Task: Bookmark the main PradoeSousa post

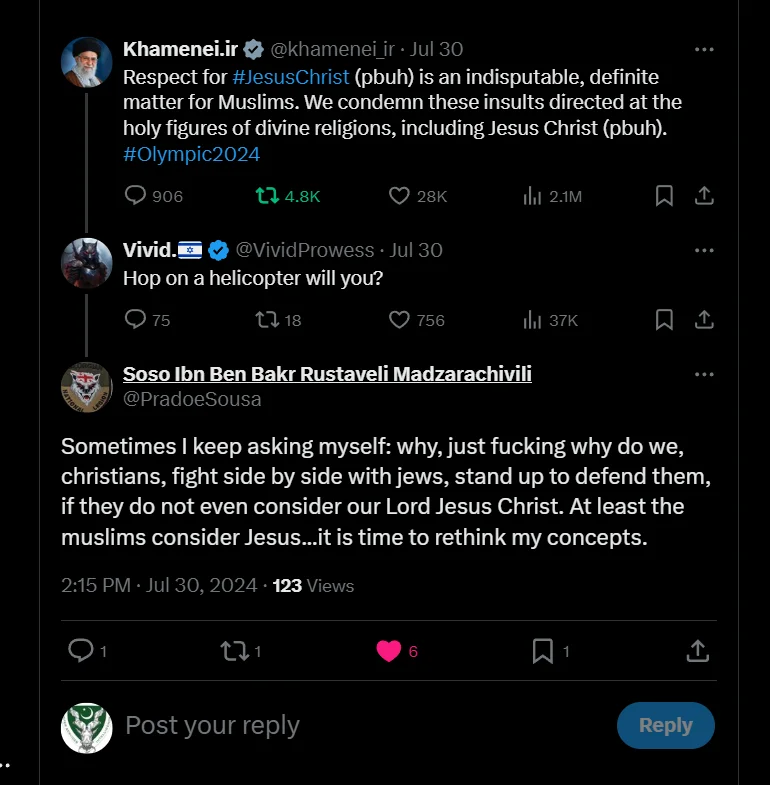Action: point(543,651)
